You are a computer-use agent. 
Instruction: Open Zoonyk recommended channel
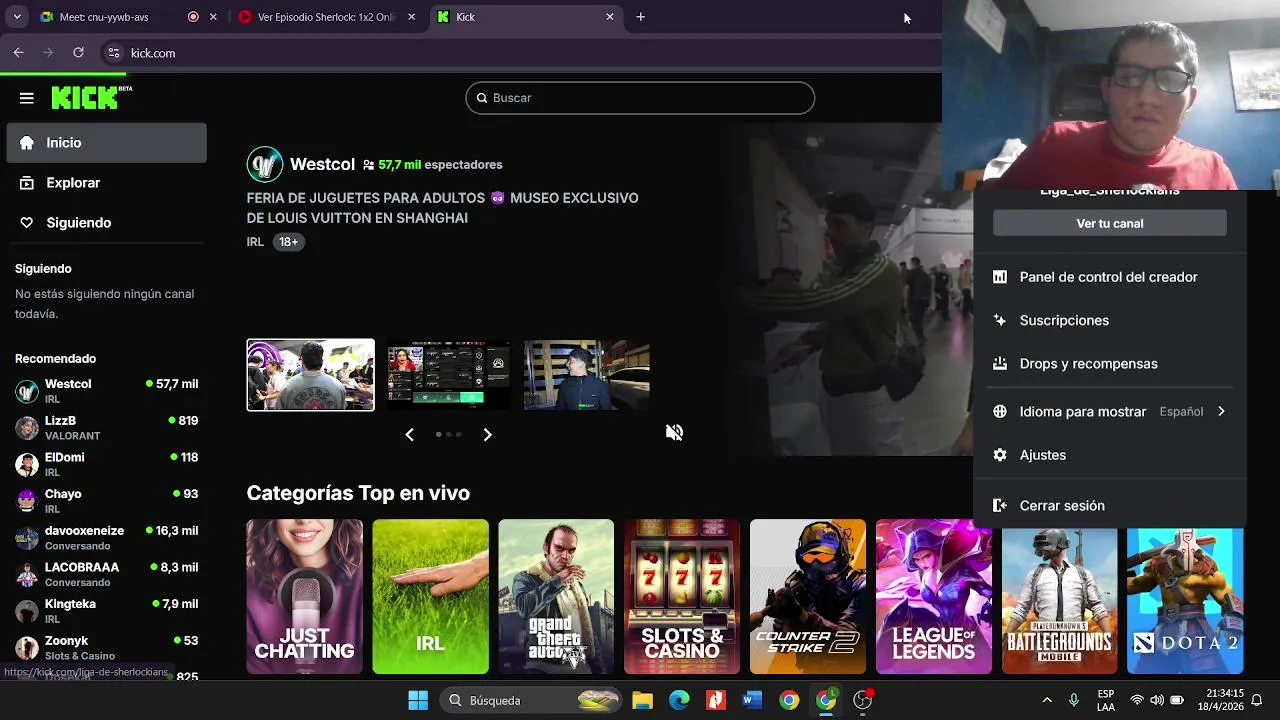click(x=107, y=647)
